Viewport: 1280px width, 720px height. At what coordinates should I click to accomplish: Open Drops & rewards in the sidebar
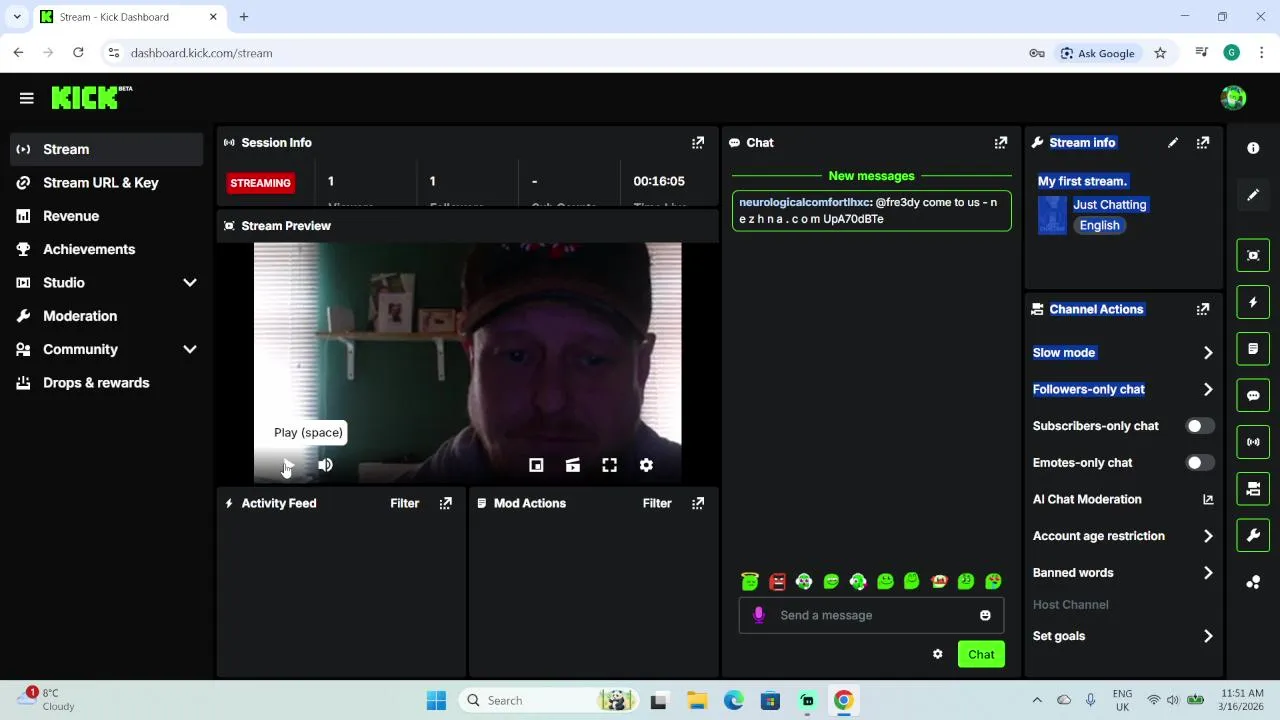pyautogui.click(x=106, y=383)
